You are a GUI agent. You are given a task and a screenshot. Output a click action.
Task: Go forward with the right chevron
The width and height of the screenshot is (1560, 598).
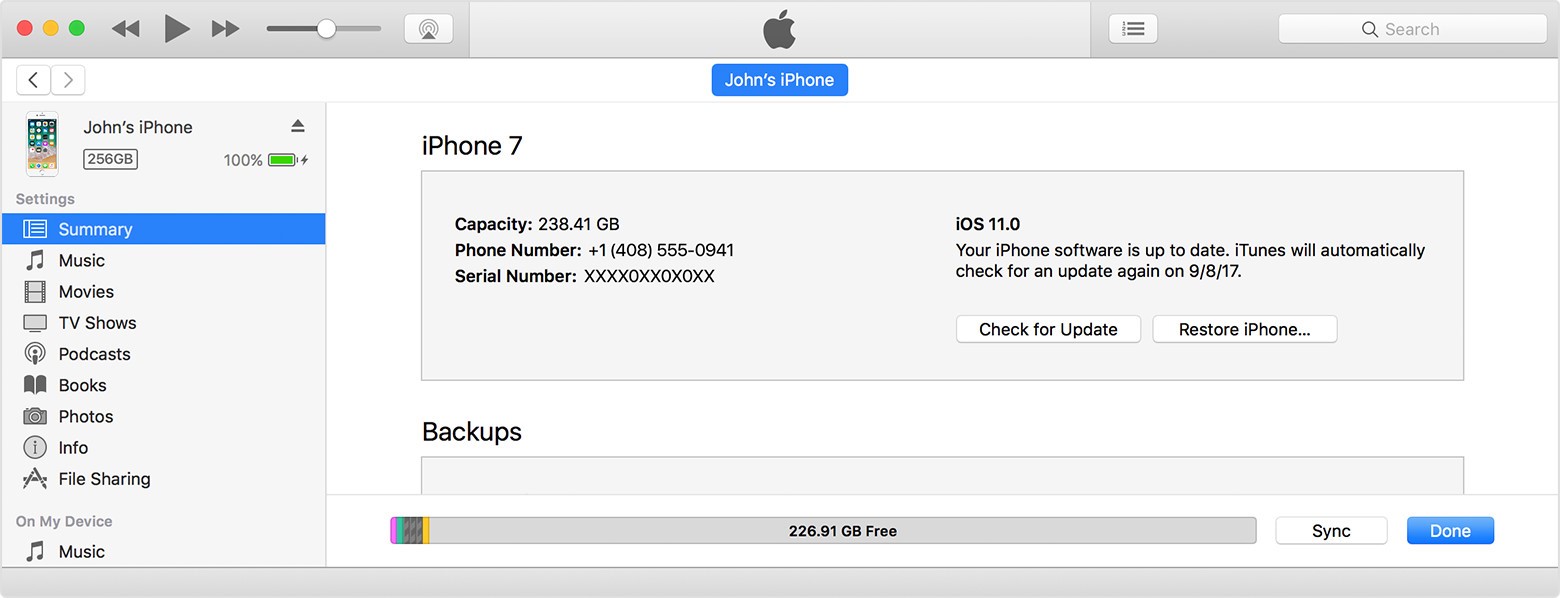click(x=68, y=80)
